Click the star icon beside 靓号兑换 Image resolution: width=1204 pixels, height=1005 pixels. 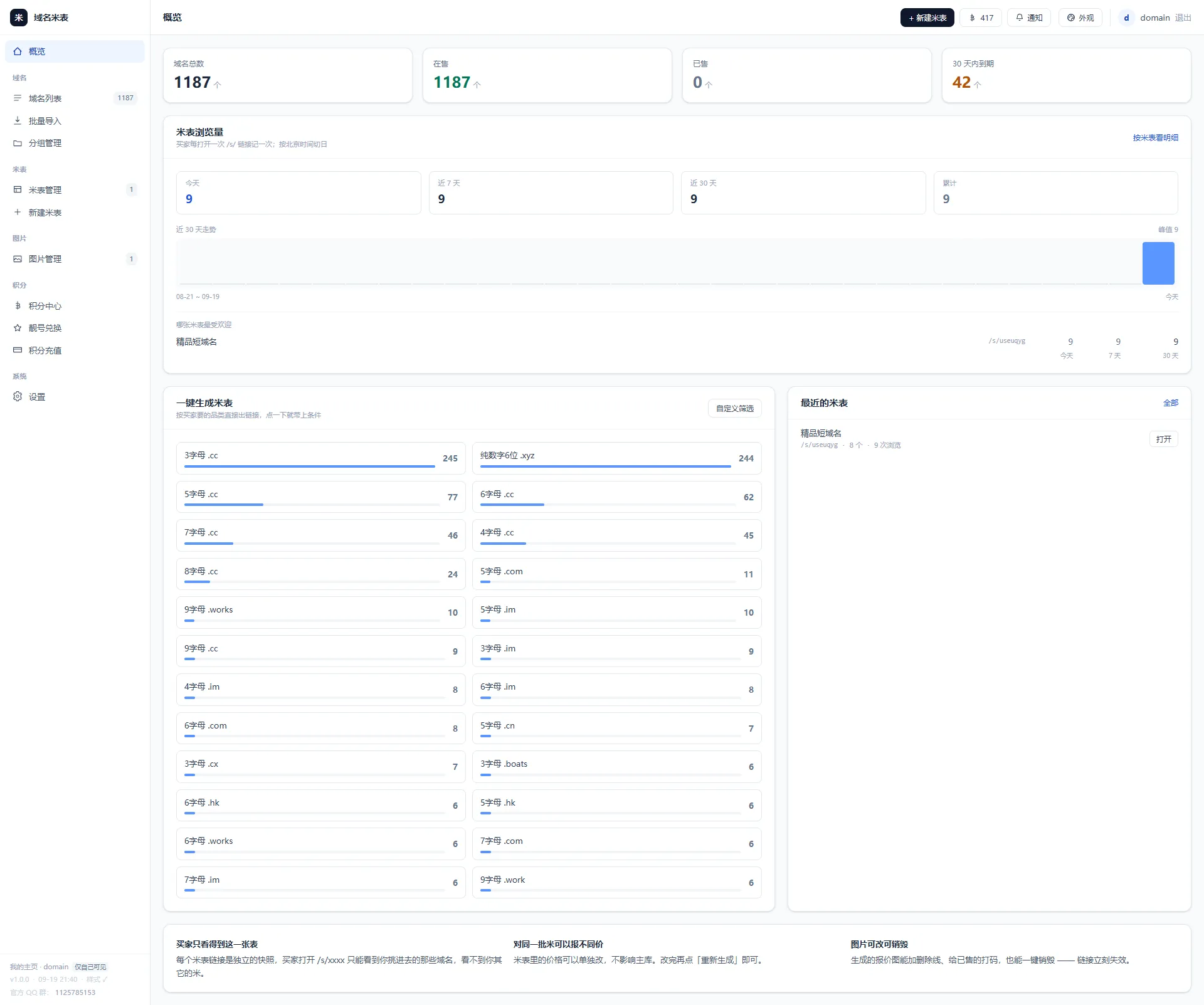[x=18, y=328]
